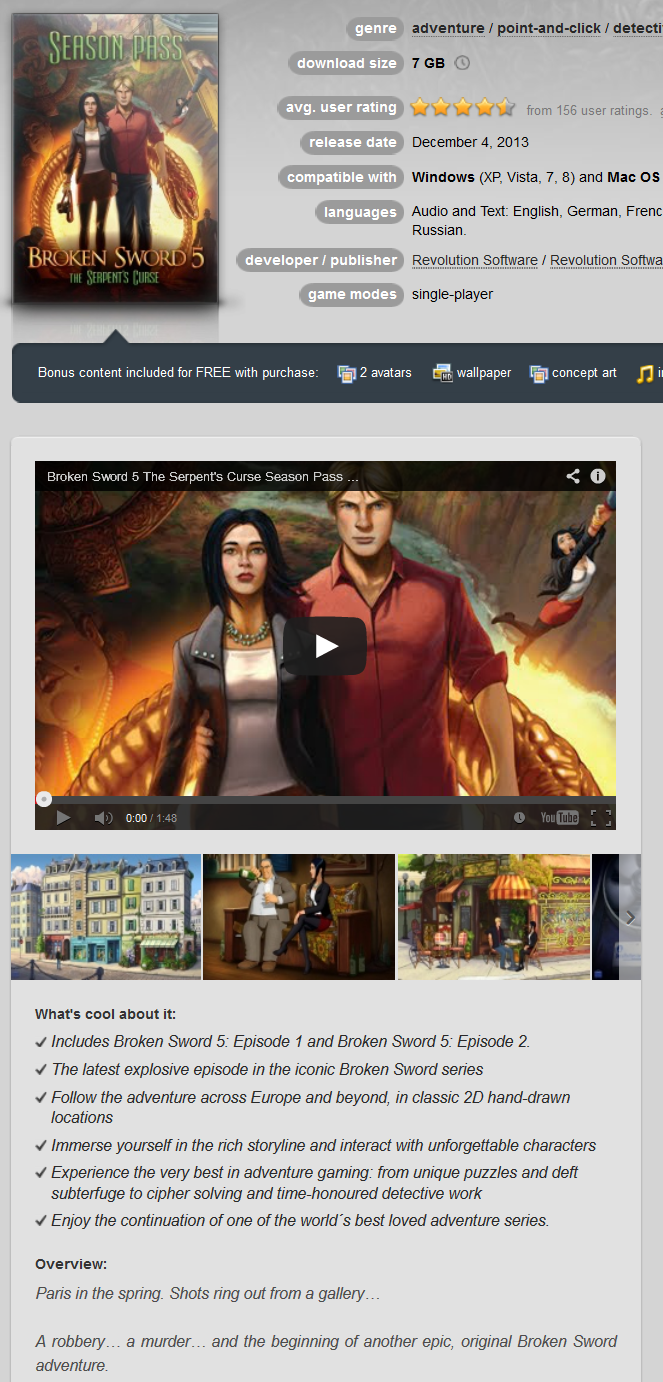663x1382 pixels.
Task: Open the cafe terrace screenshot thumbnail
Action: click(493, 917)
